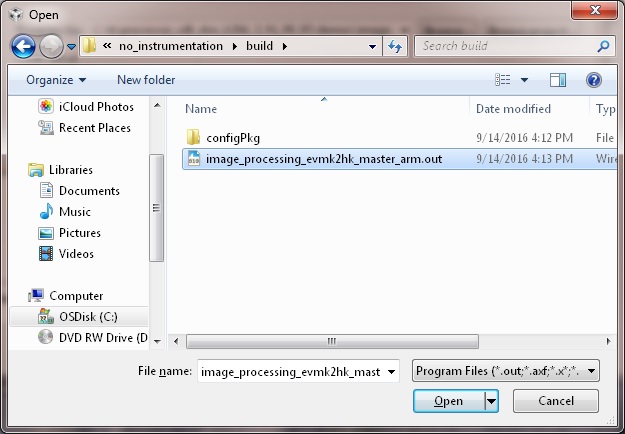This screenshot has height=434, width=625.
Task: Open the Organize dropdown menu
Action: [56, 80]
